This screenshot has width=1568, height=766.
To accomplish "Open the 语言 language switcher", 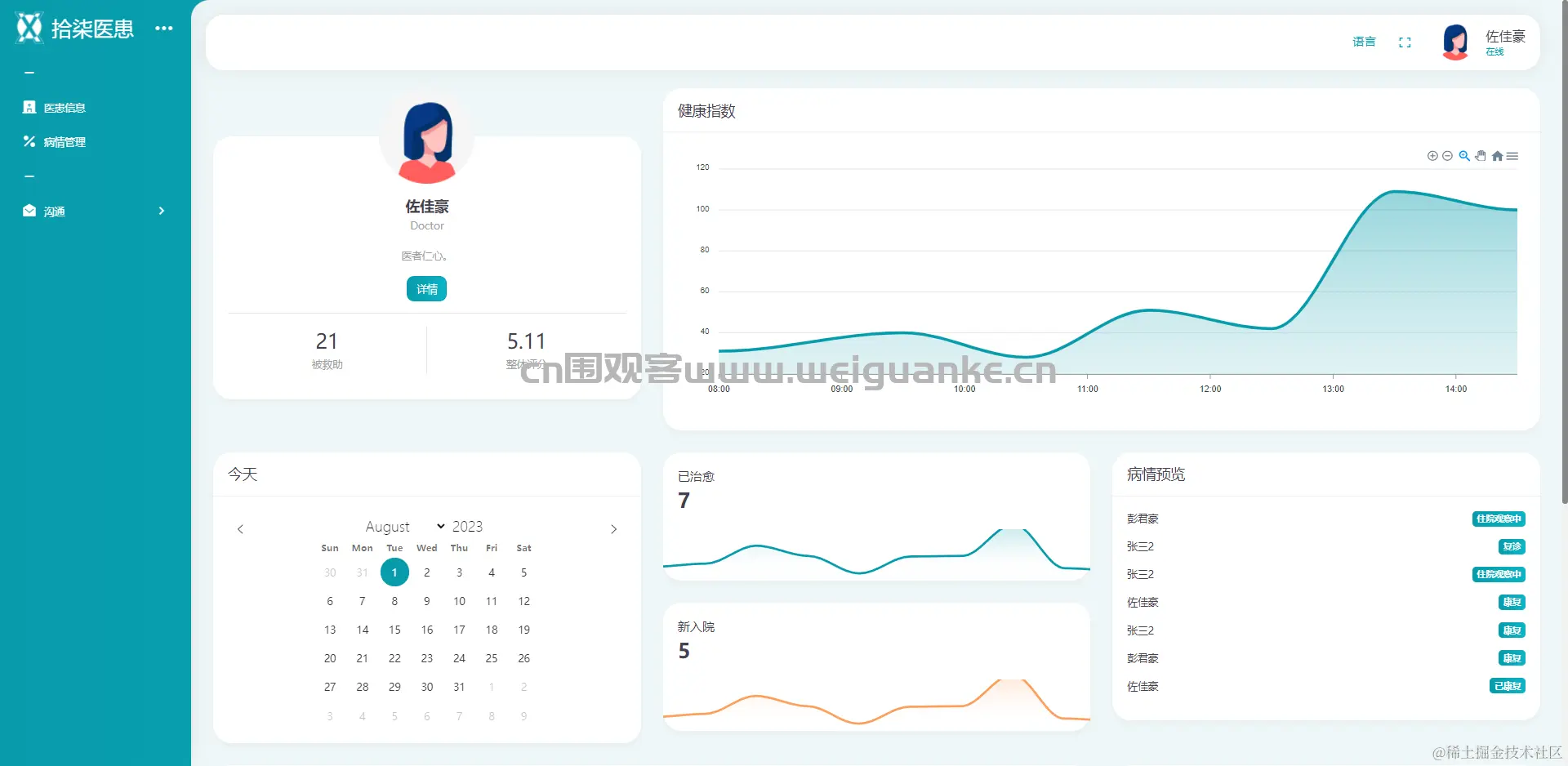I will (x=1364, y=42).
